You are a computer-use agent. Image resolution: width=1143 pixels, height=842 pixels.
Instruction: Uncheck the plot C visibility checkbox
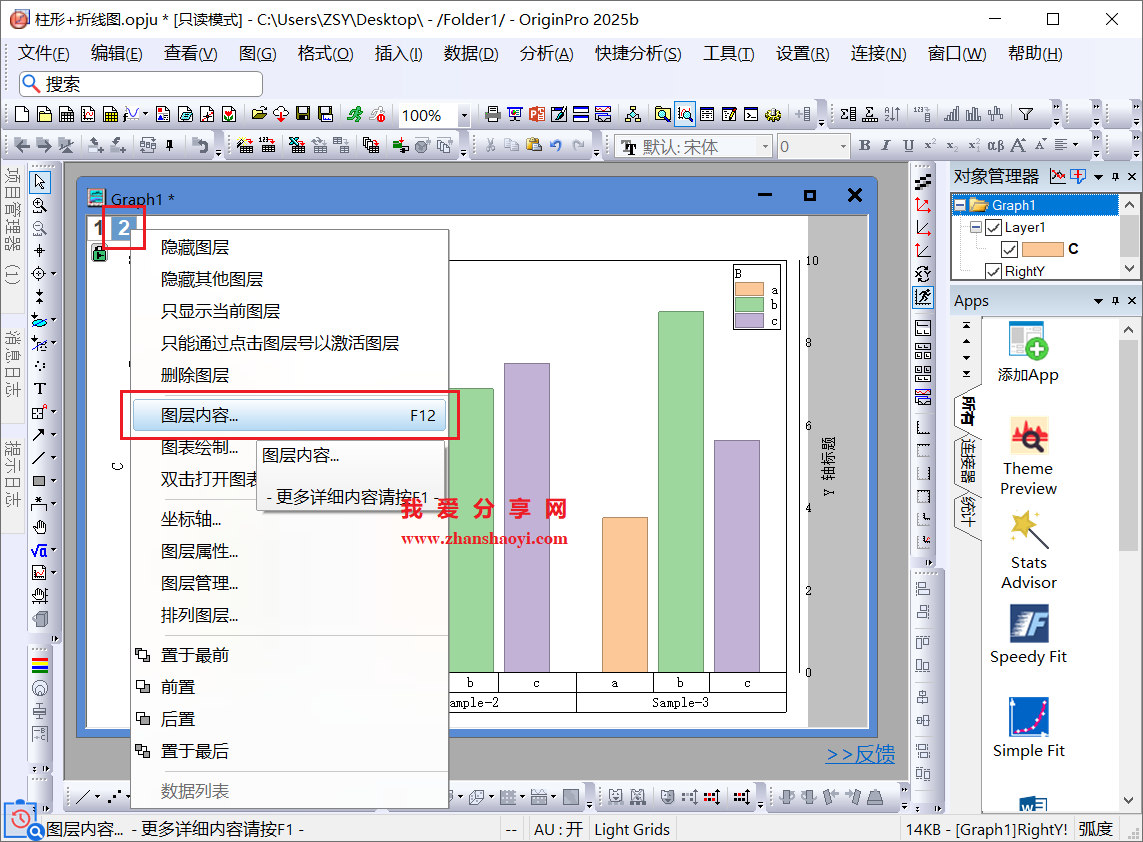coord(1009,249)
